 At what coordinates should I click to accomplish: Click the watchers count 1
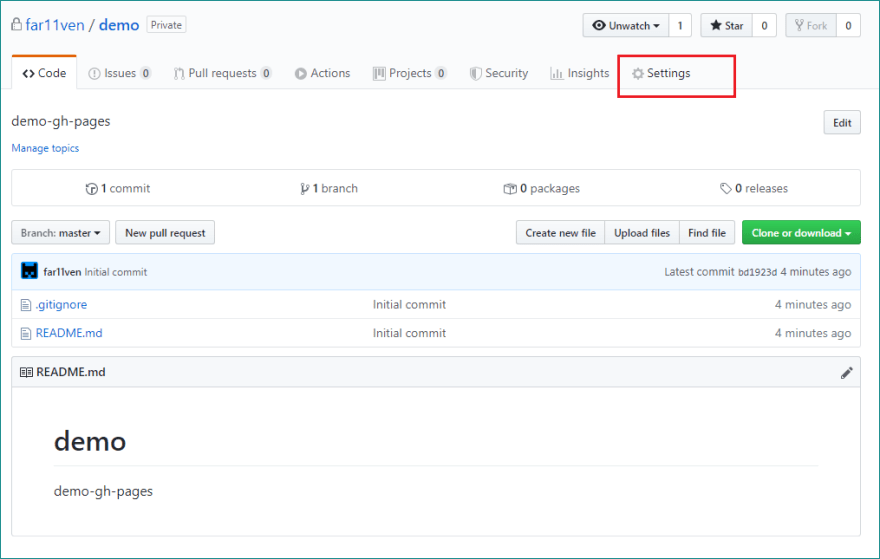tap(680, 25)
